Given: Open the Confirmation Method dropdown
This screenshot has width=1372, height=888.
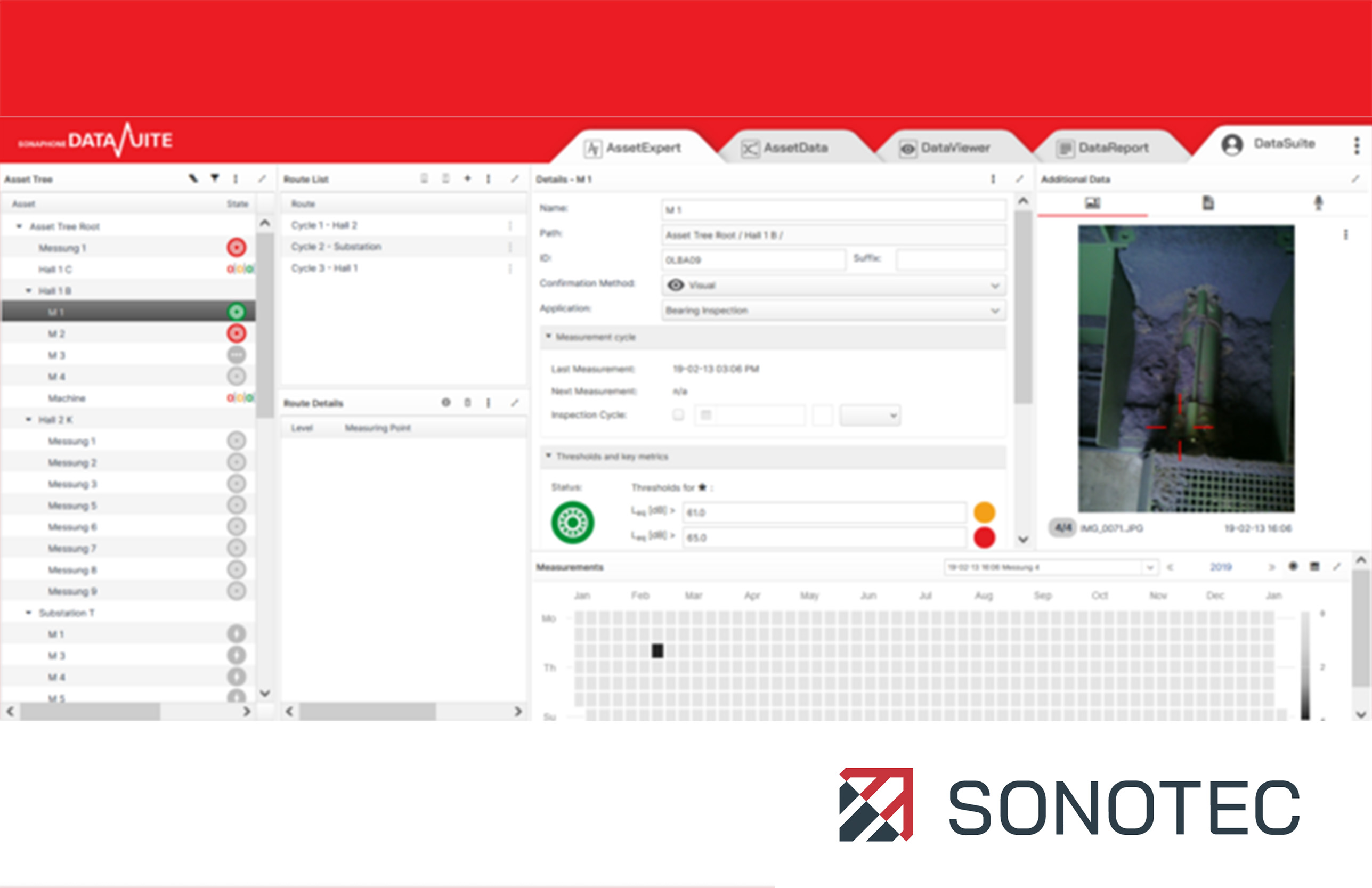Looking at the screenshot, I should pos(833,285).
